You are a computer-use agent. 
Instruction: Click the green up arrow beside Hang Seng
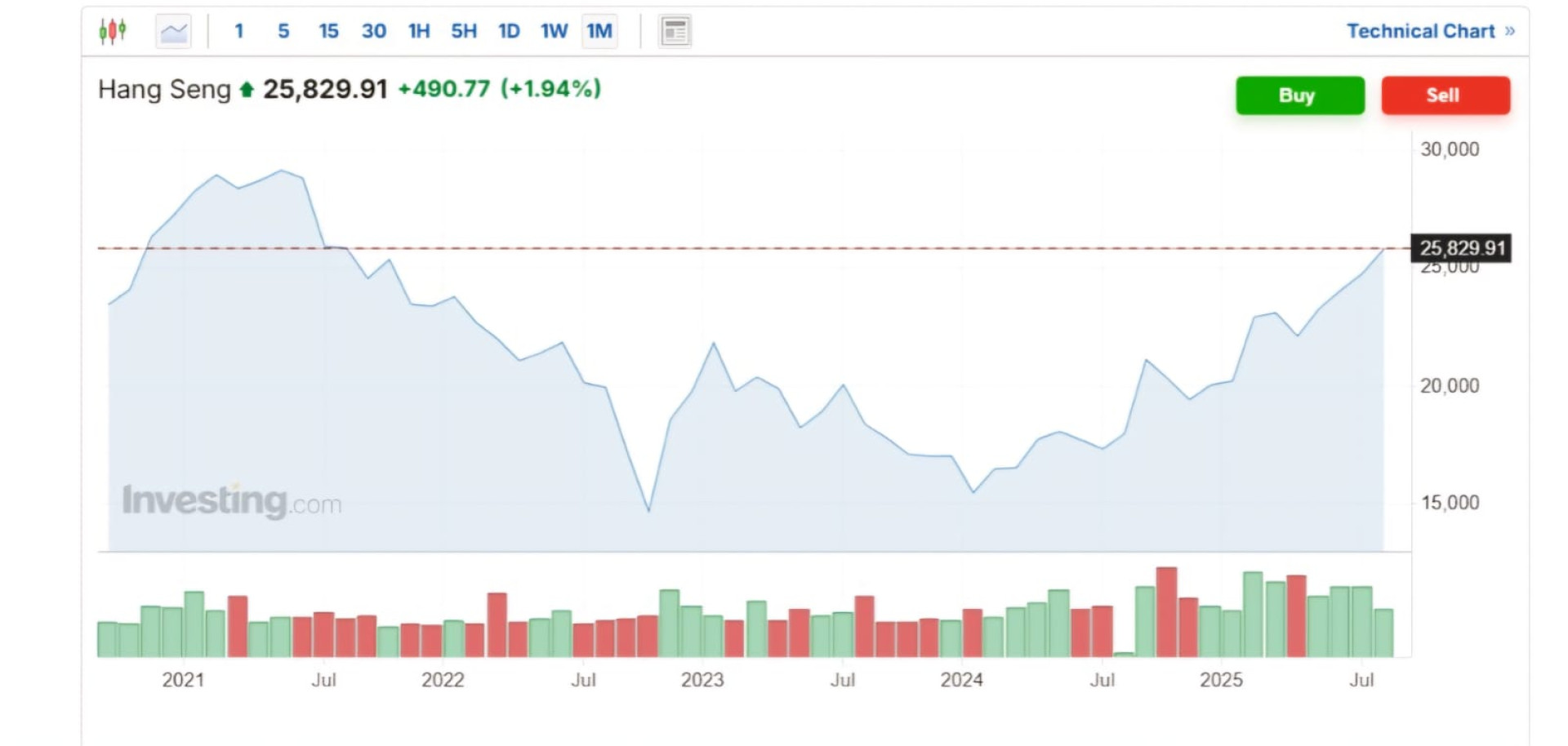(x=247, y=89)
